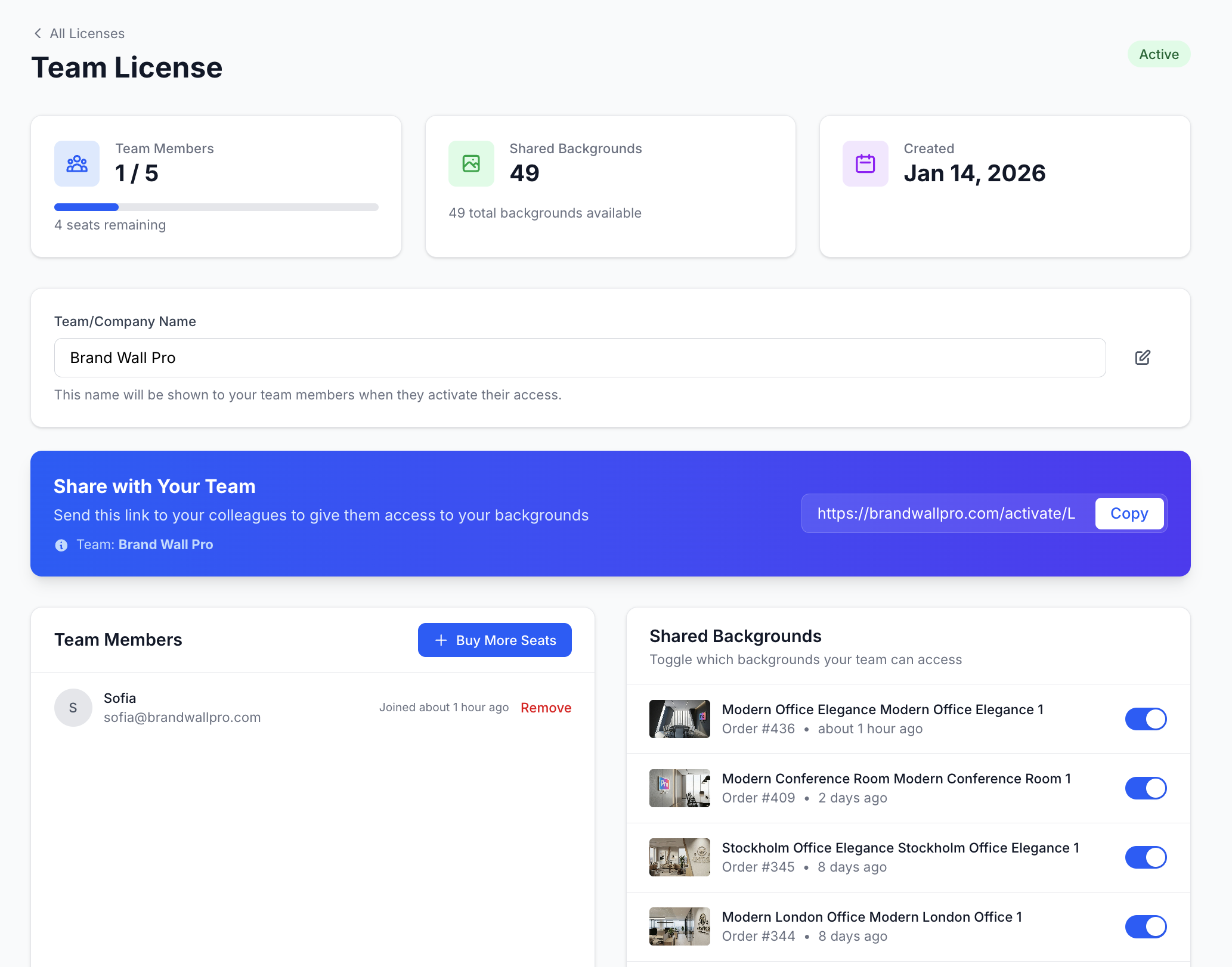Click the green Shared Backgrounds image icon
The width and height of the screenshot is (1232, 967).
click(470, 163)
